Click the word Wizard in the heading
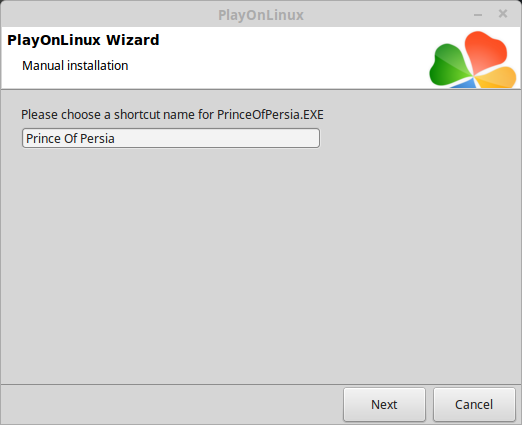Image resolution: width=522 pixels, height=425 pixels. [x=133, y=40]
